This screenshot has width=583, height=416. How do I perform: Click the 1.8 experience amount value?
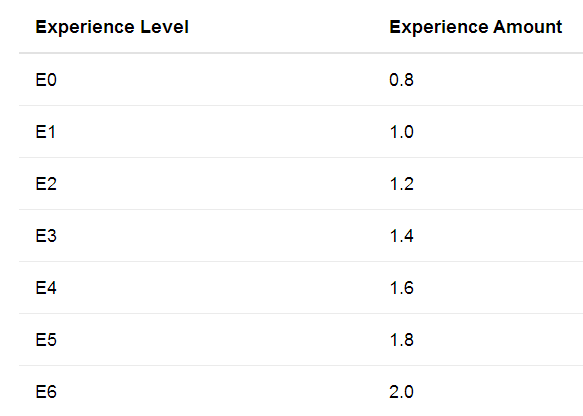pyautogui.click(x=401, y=340)
